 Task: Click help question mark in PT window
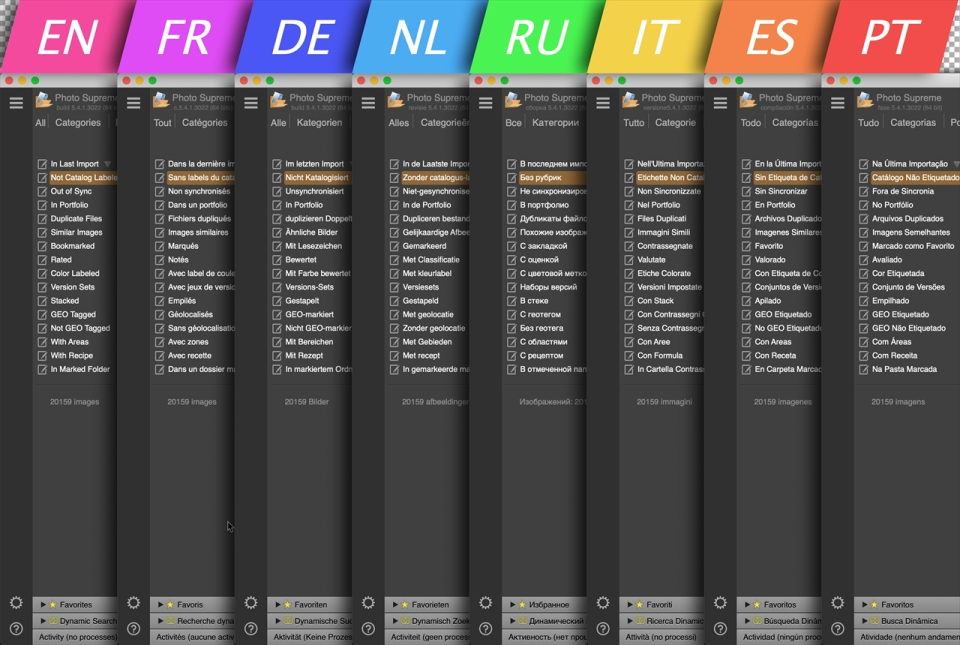[x=838, y=628]
